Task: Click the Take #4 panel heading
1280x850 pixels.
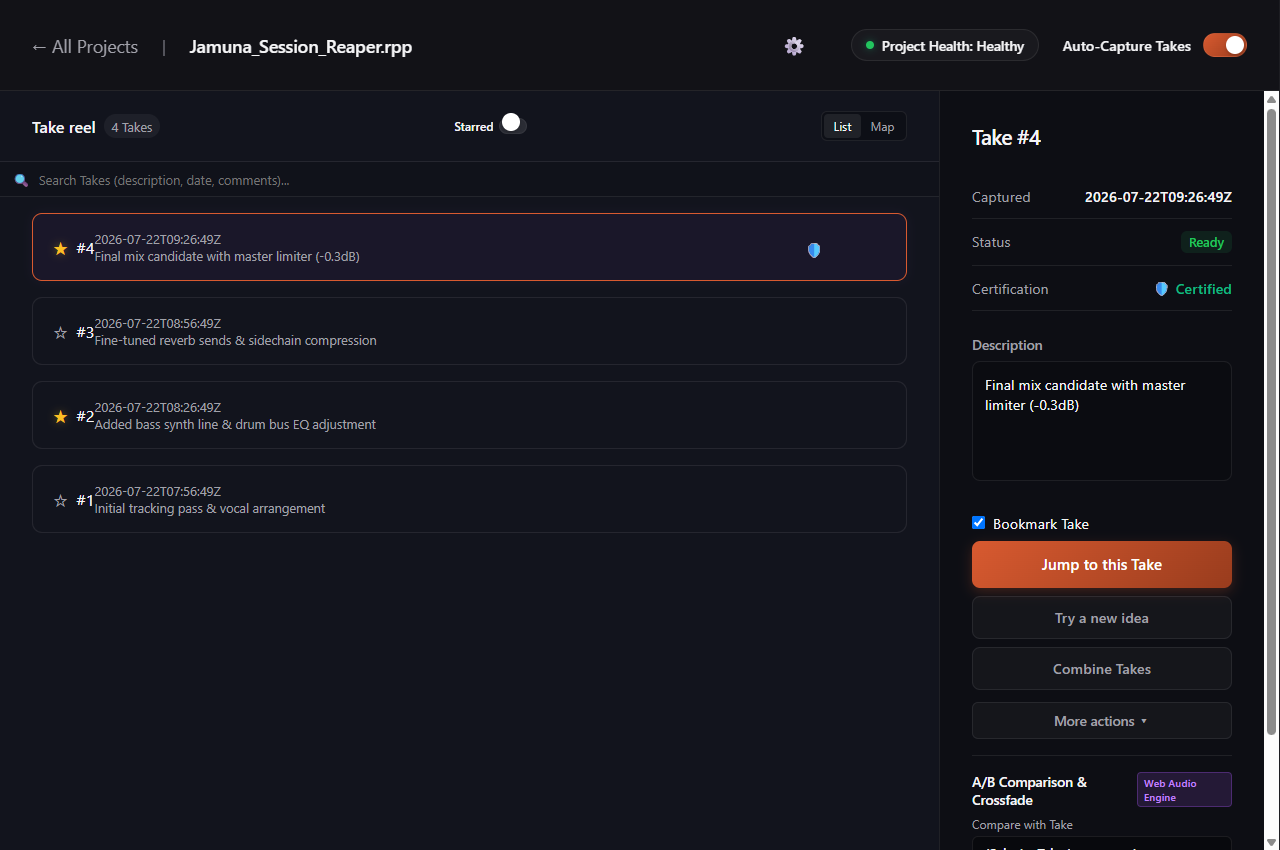Action: point(1006,138)
